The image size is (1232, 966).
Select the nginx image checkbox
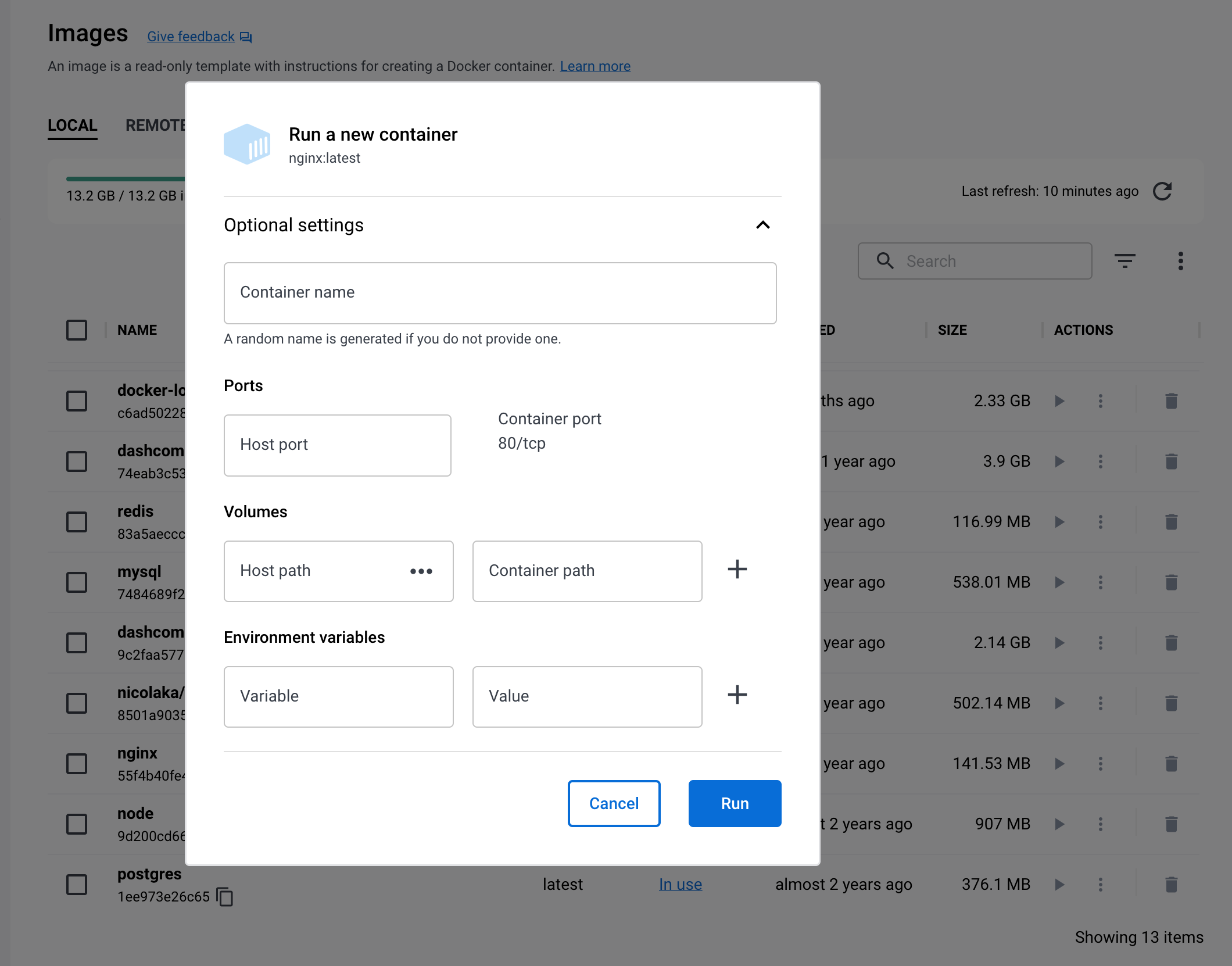coord(77,764)
